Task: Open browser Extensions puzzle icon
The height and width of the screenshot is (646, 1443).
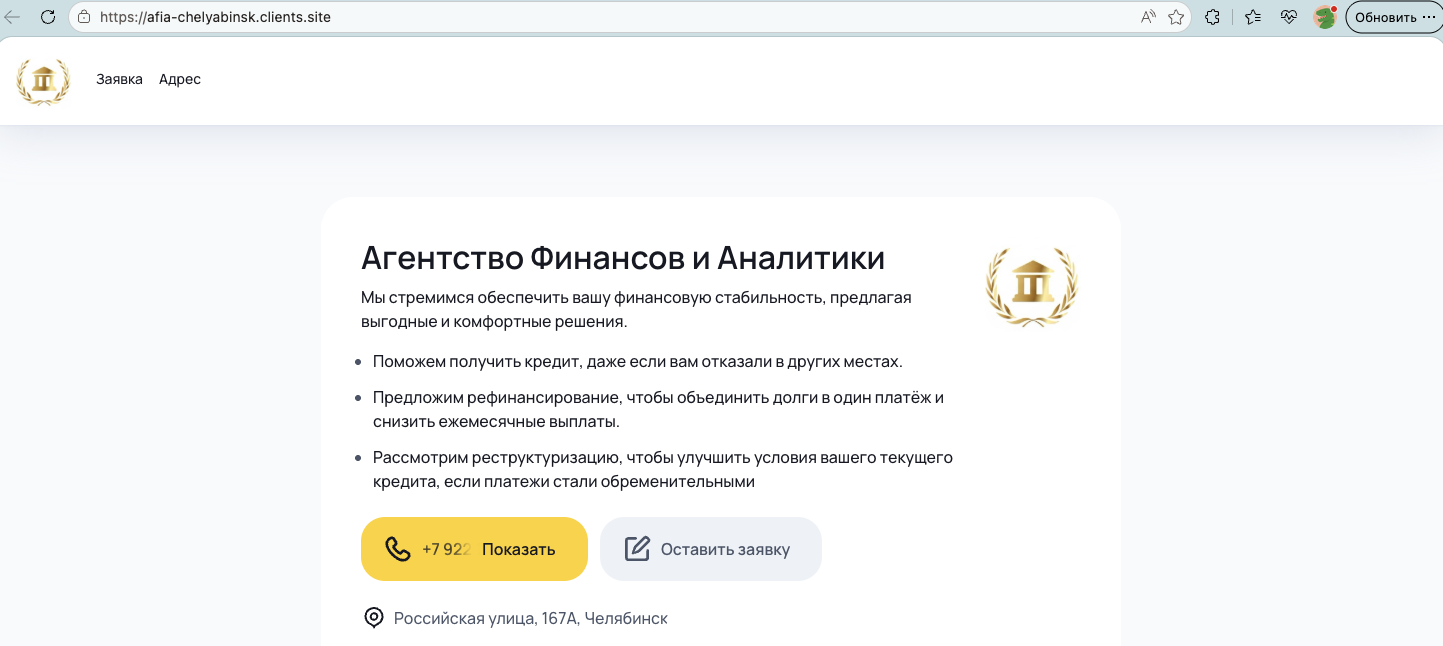Action: (1212, 17)
